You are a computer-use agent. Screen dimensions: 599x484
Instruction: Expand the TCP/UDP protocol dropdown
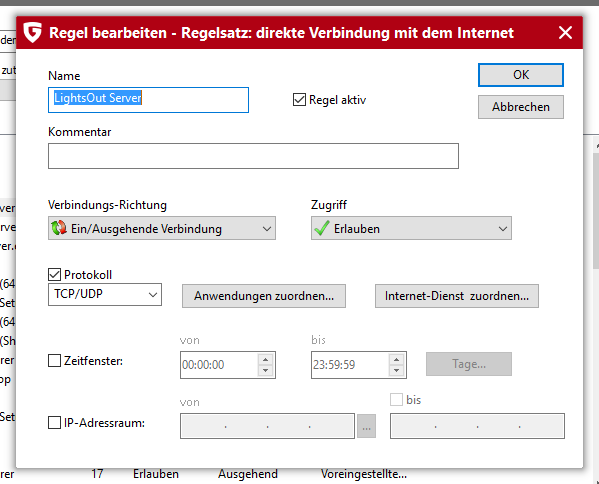point(105,294)
